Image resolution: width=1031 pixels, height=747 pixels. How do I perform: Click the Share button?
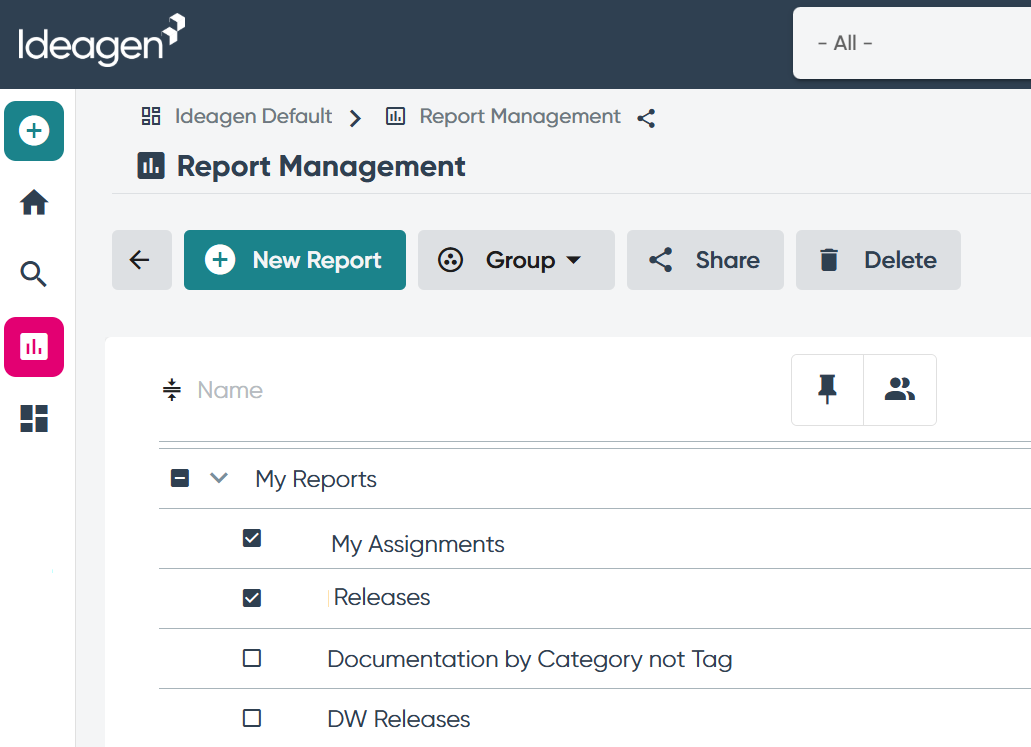pyautogui.click(x=705, y=260)
